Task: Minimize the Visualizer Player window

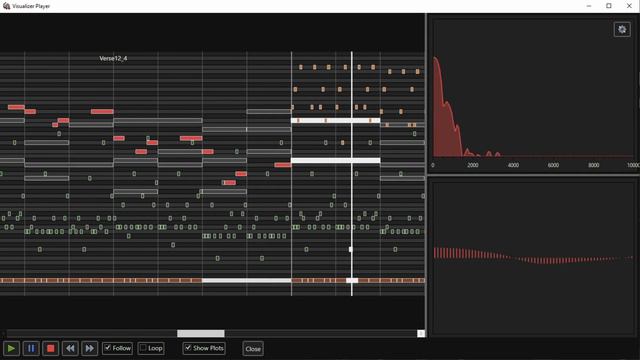Action: (x=589, y=6)
